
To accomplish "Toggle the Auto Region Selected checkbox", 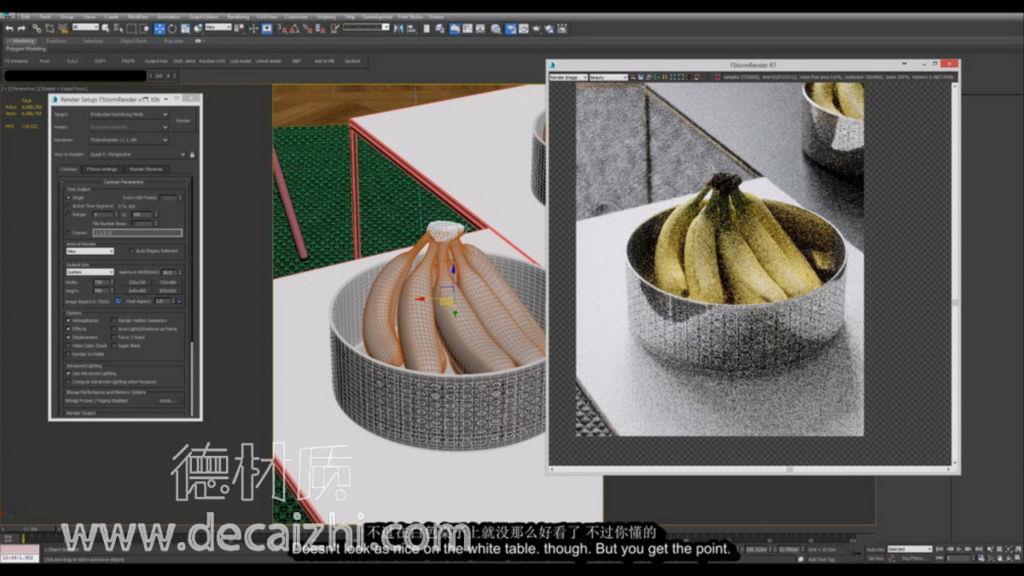I will click(132, 251).
